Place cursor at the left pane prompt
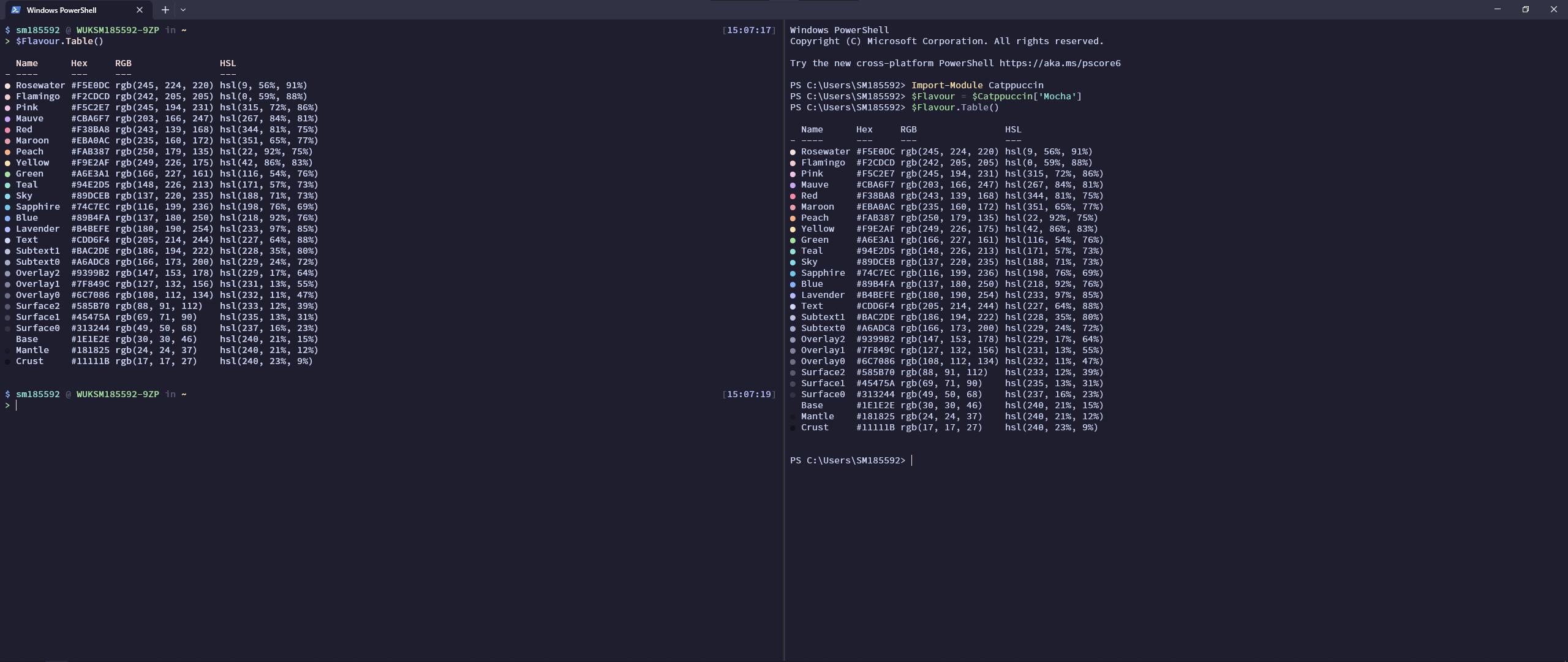1568x662 pixels. (x=17, y=405)
